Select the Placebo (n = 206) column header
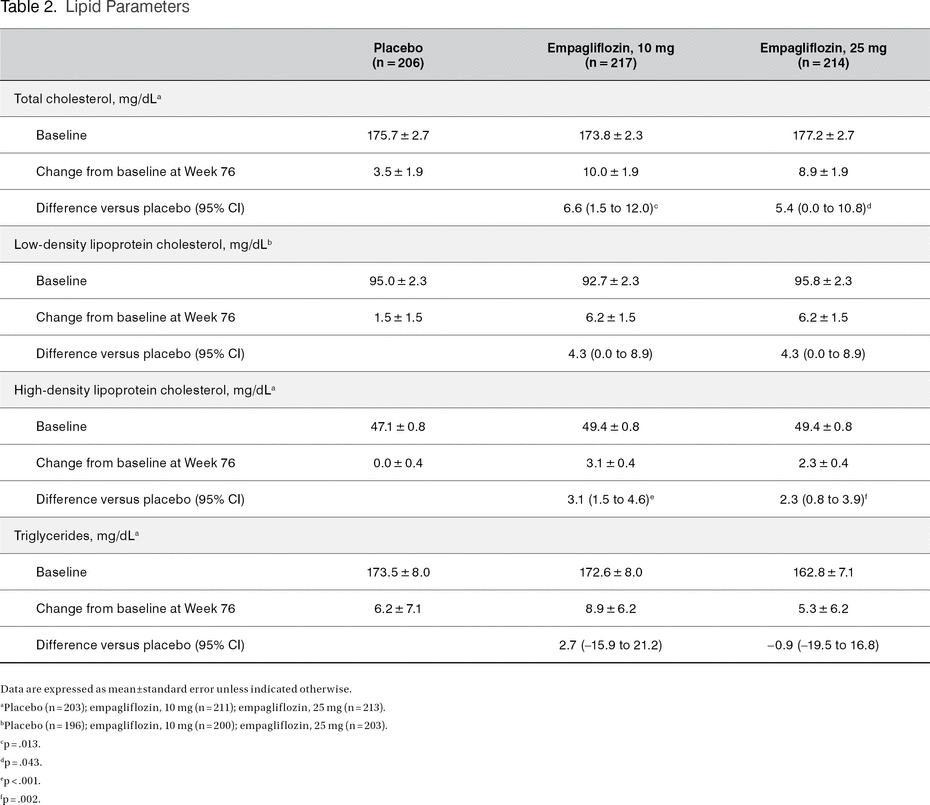The image size is (930, 805). [399, 55]
